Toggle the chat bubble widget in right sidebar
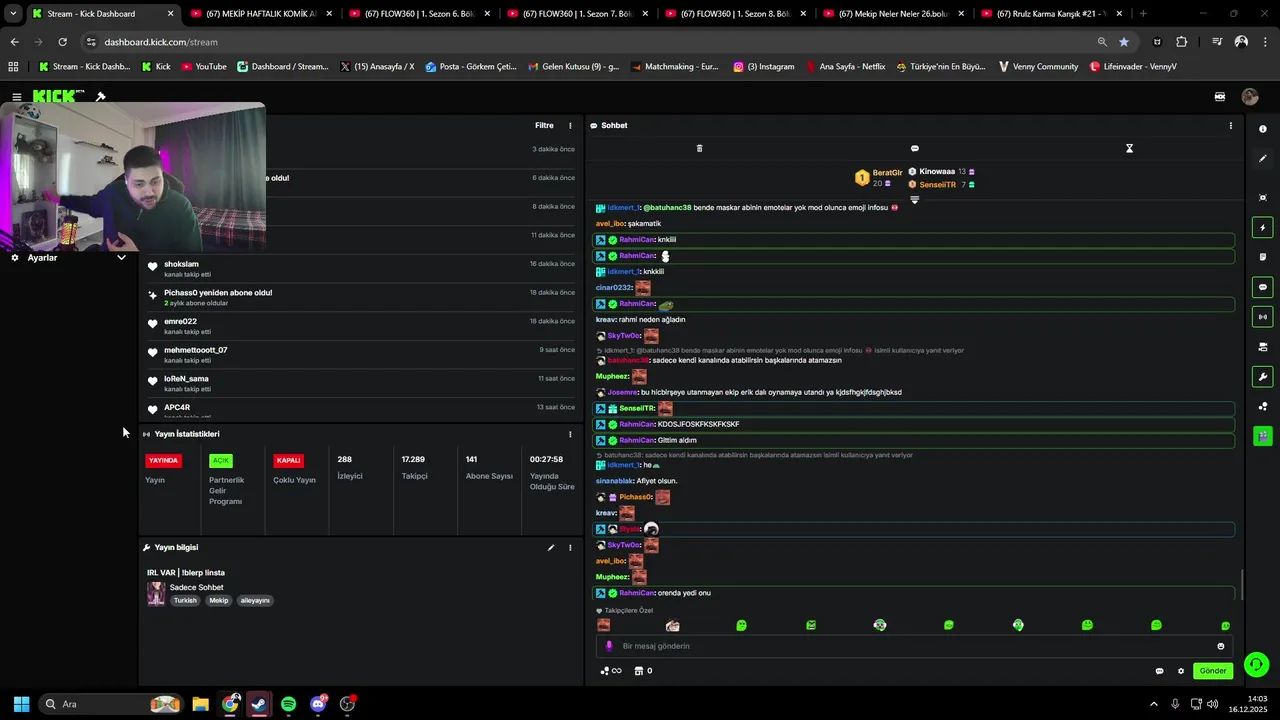Screen dimensions: 1280x720 point(1263,287)
